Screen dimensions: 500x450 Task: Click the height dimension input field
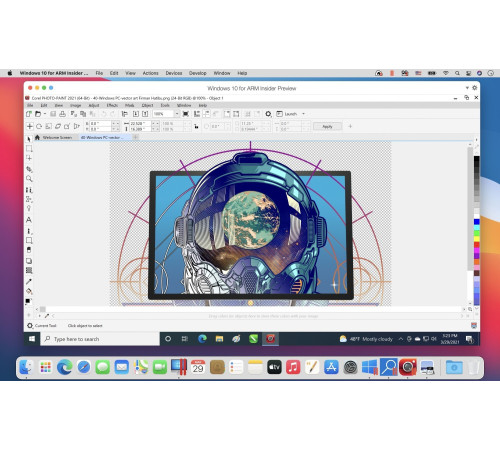point(140,129)
